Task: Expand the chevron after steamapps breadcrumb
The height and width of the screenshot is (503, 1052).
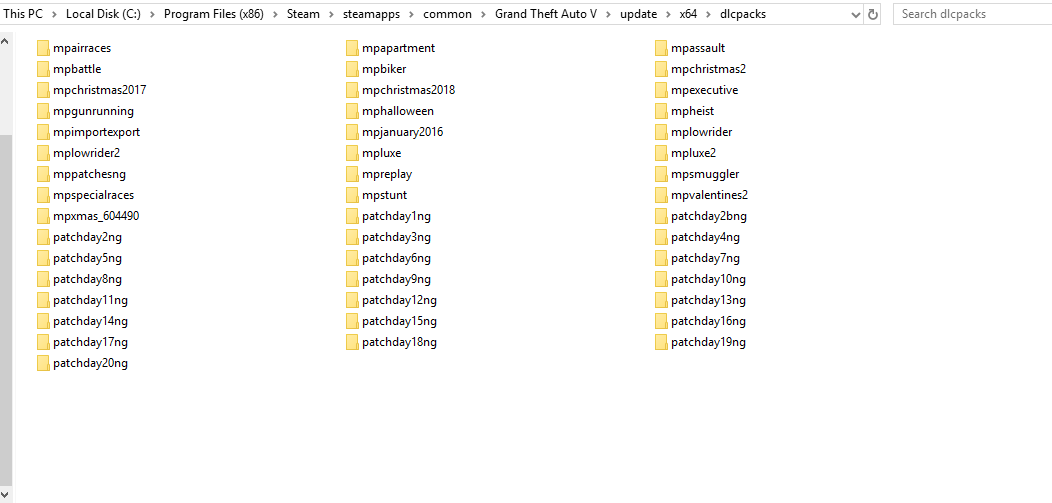Action: (412, 14)
